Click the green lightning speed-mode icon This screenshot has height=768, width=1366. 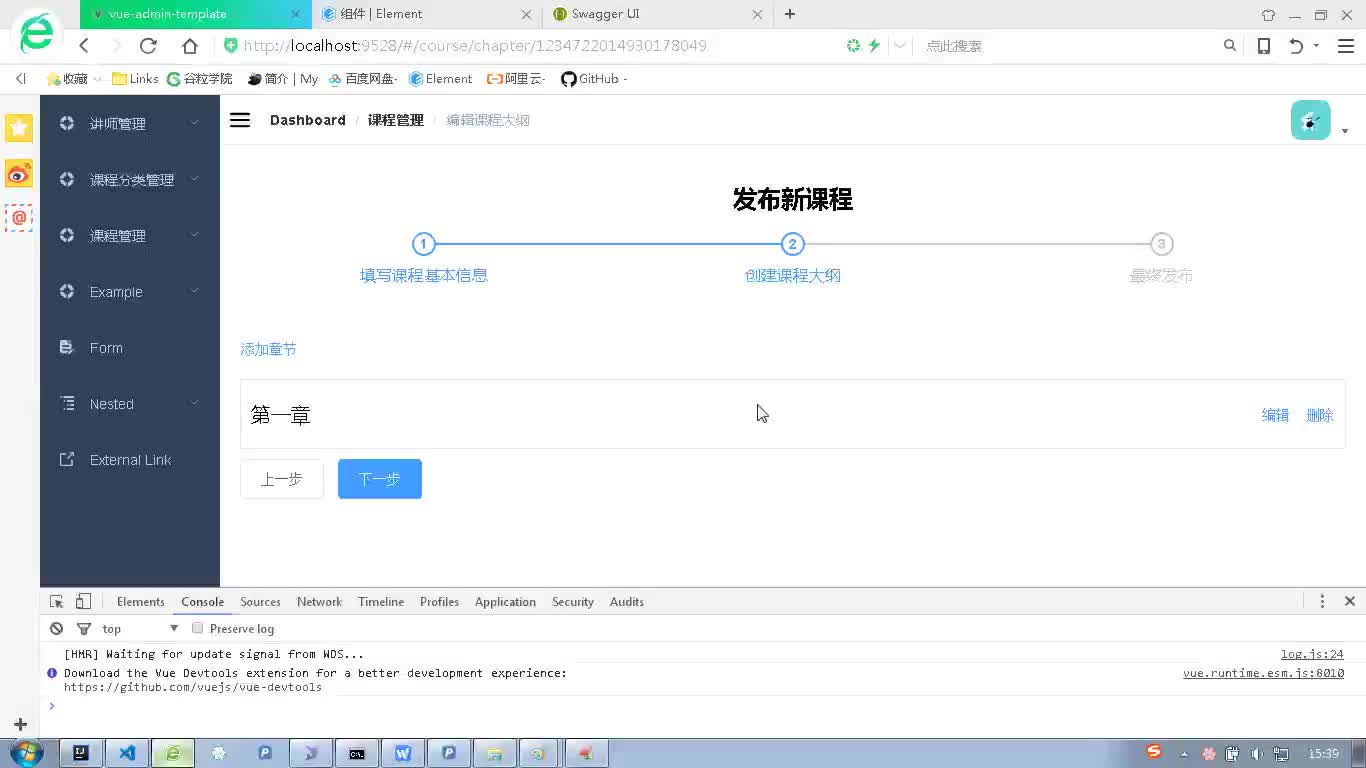(x=874, y=46)
